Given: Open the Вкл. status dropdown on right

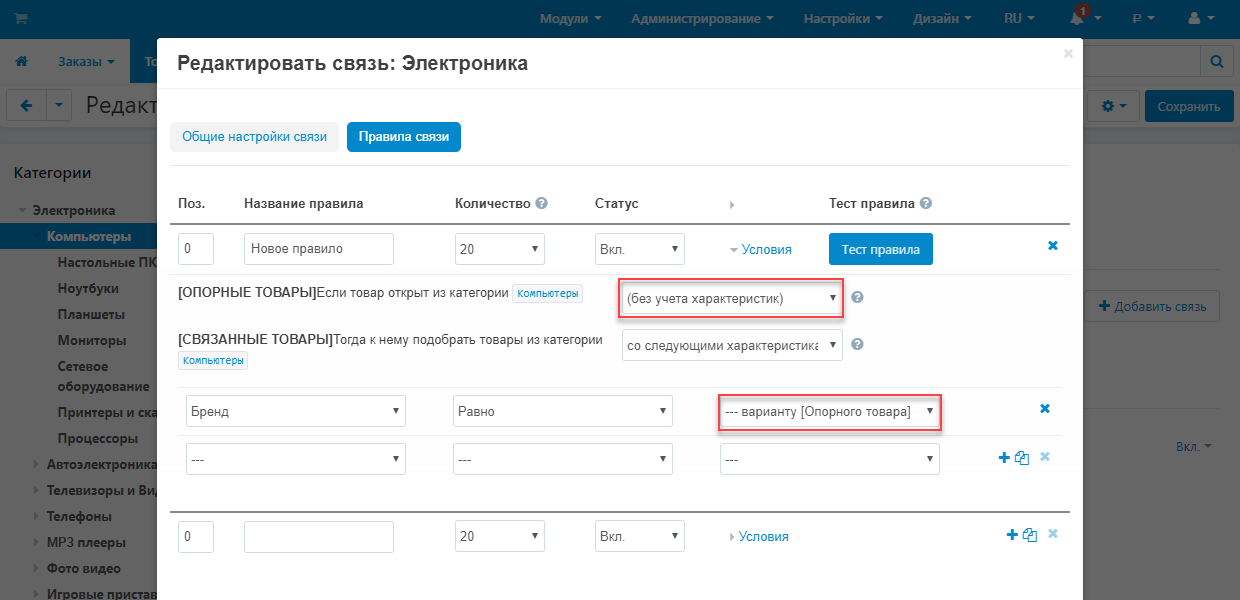Looking at the screenshot, I should click(1194, 446).
